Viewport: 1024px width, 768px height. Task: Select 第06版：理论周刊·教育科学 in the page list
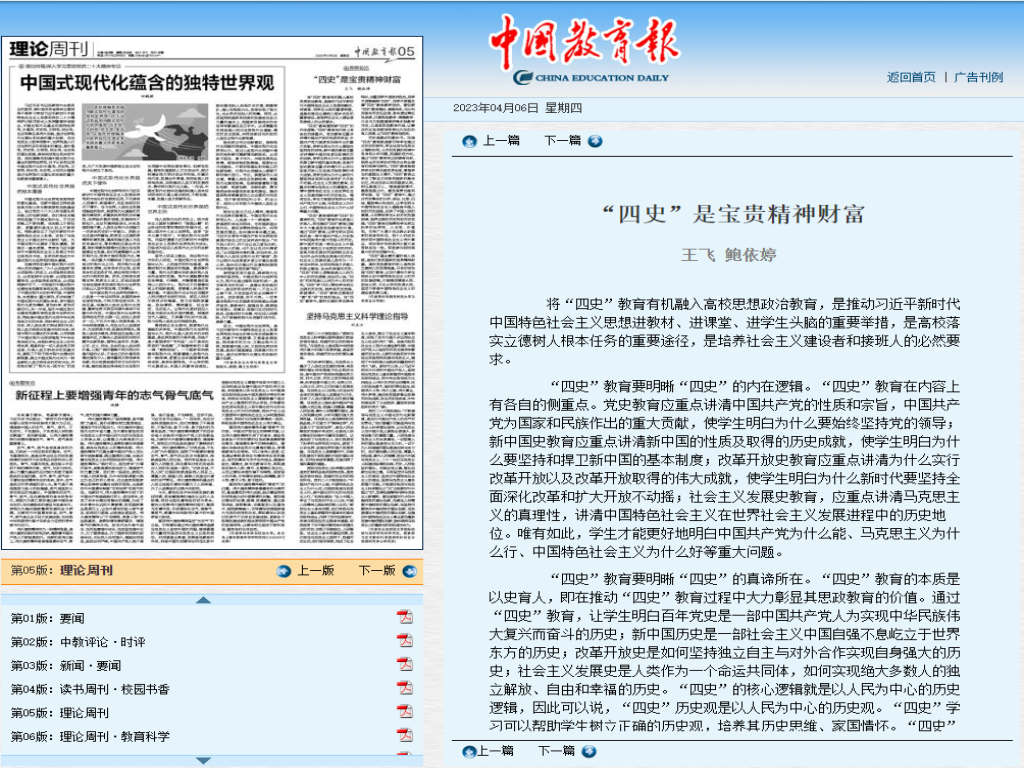[x=90, y=736]
